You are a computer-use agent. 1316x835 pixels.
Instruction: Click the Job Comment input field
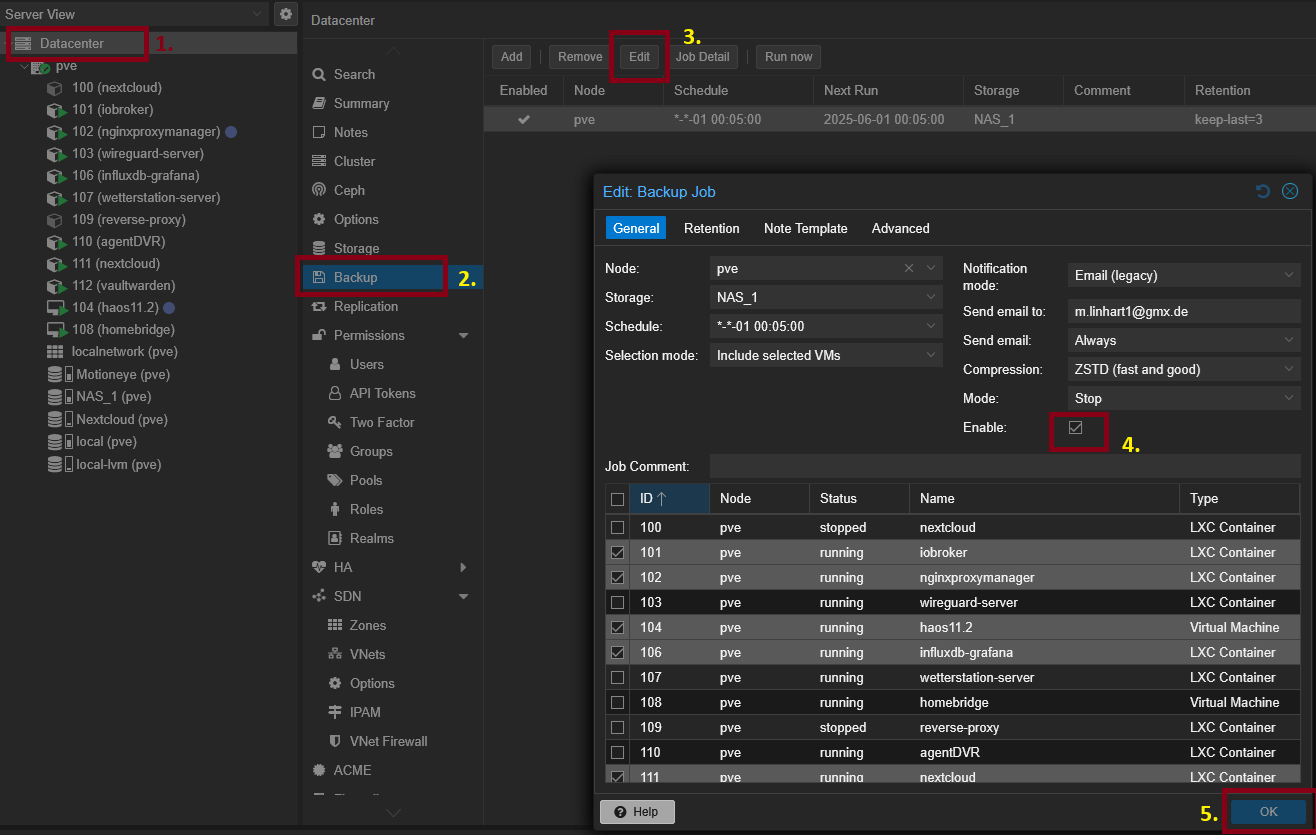(x=1004, y=466)
